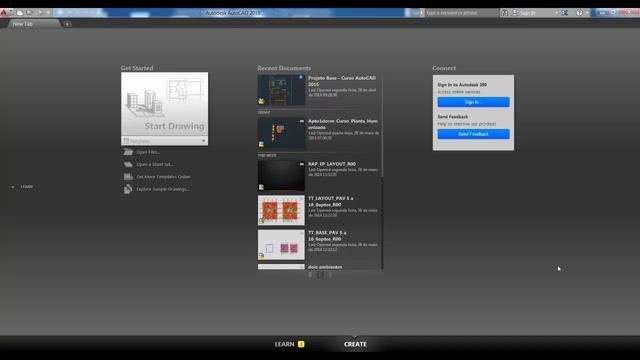
Task: Pin the Apto1dorm_Curso_Planta document
Action: point(302,121)
